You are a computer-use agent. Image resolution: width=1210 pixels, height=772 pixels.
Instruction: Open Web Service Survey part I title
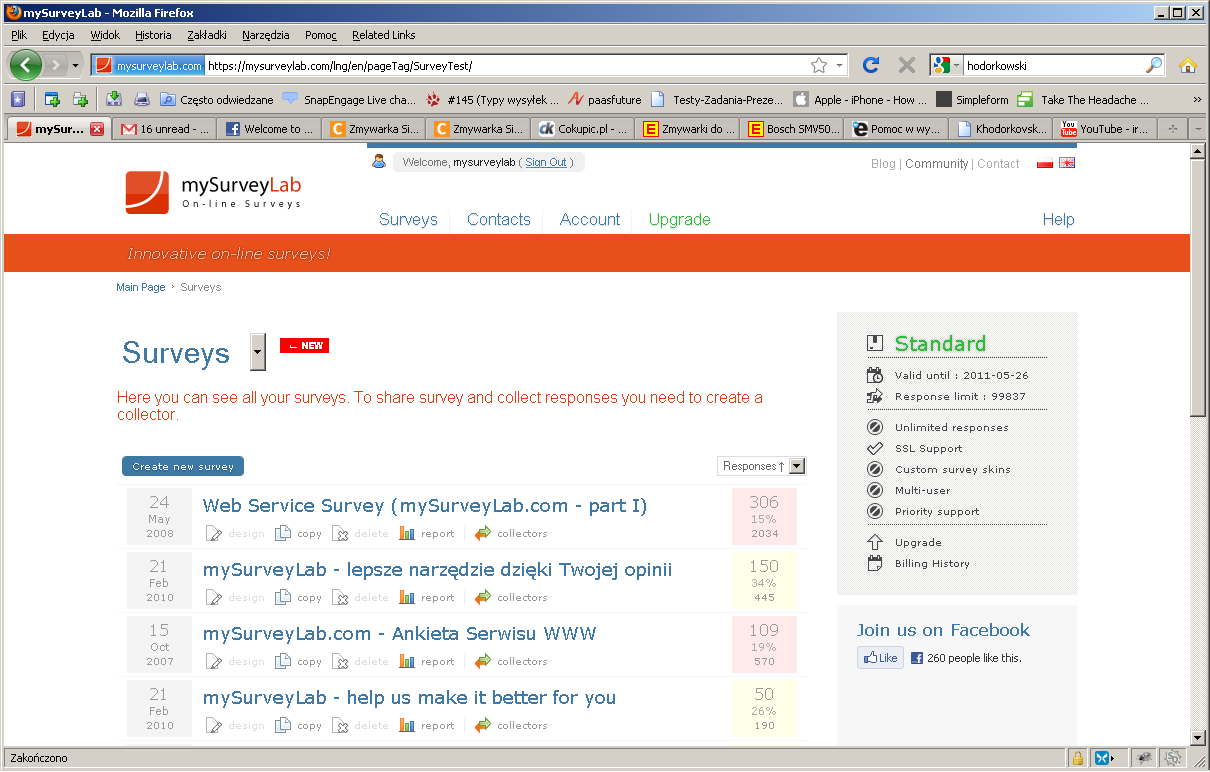point(425,506)
